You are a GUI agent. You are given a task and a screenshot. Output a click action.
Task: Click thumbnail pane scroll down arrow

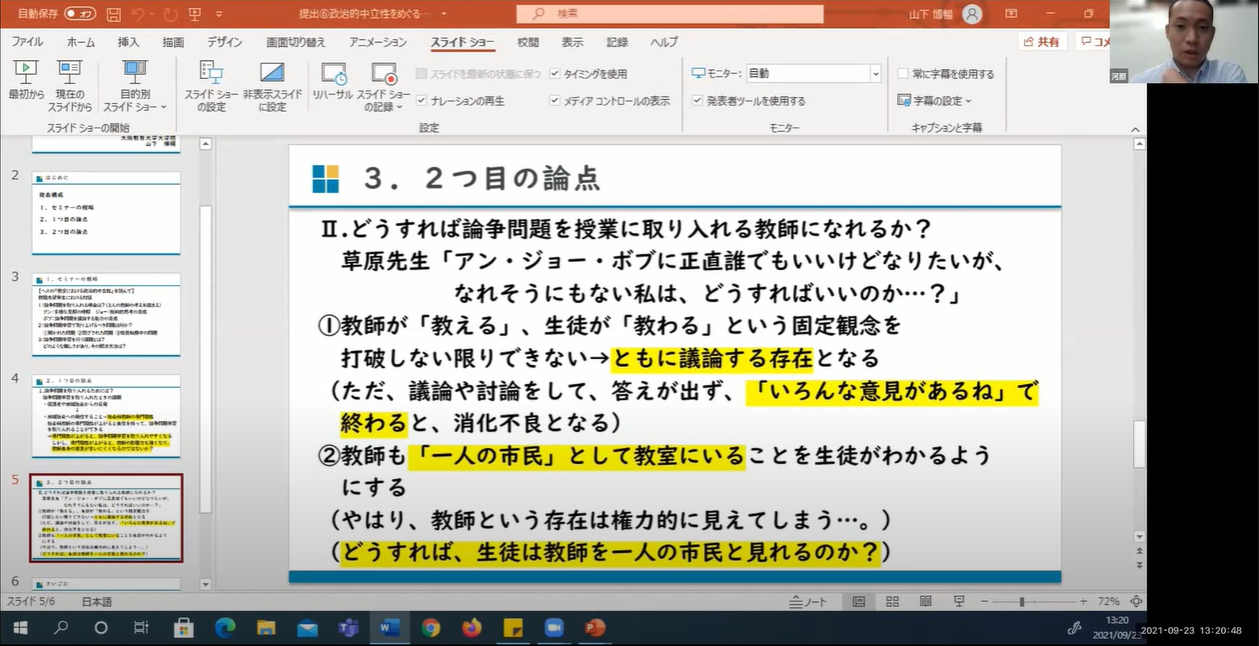click(x=206, y=584)
